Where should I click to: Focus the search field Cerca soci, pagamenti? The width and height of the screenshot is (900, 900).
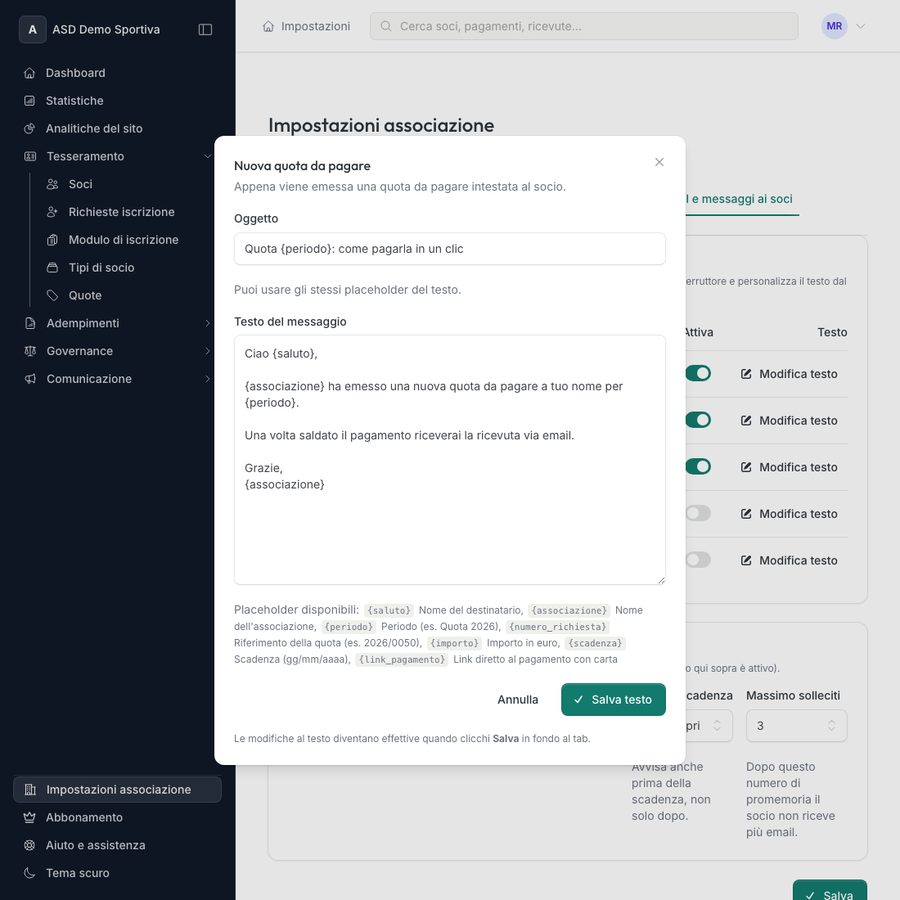click(x=584, y=26)
